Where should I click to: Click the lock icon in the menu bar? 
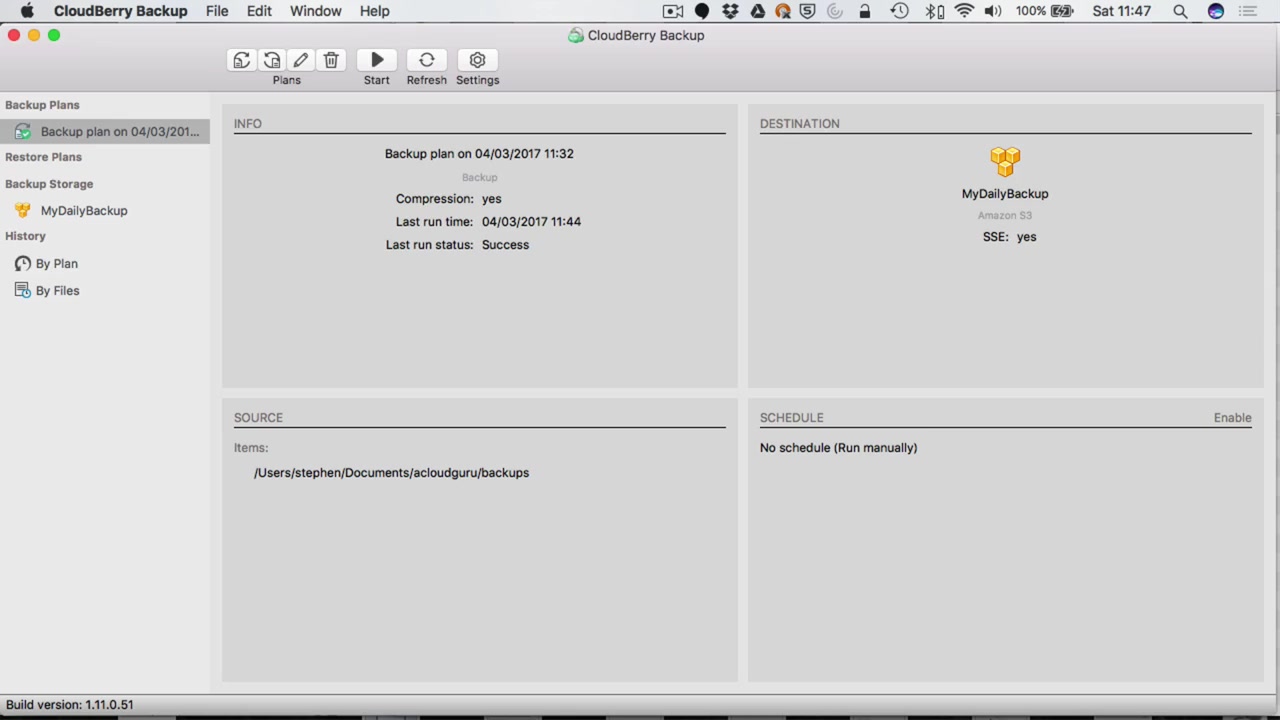(865, 11)
